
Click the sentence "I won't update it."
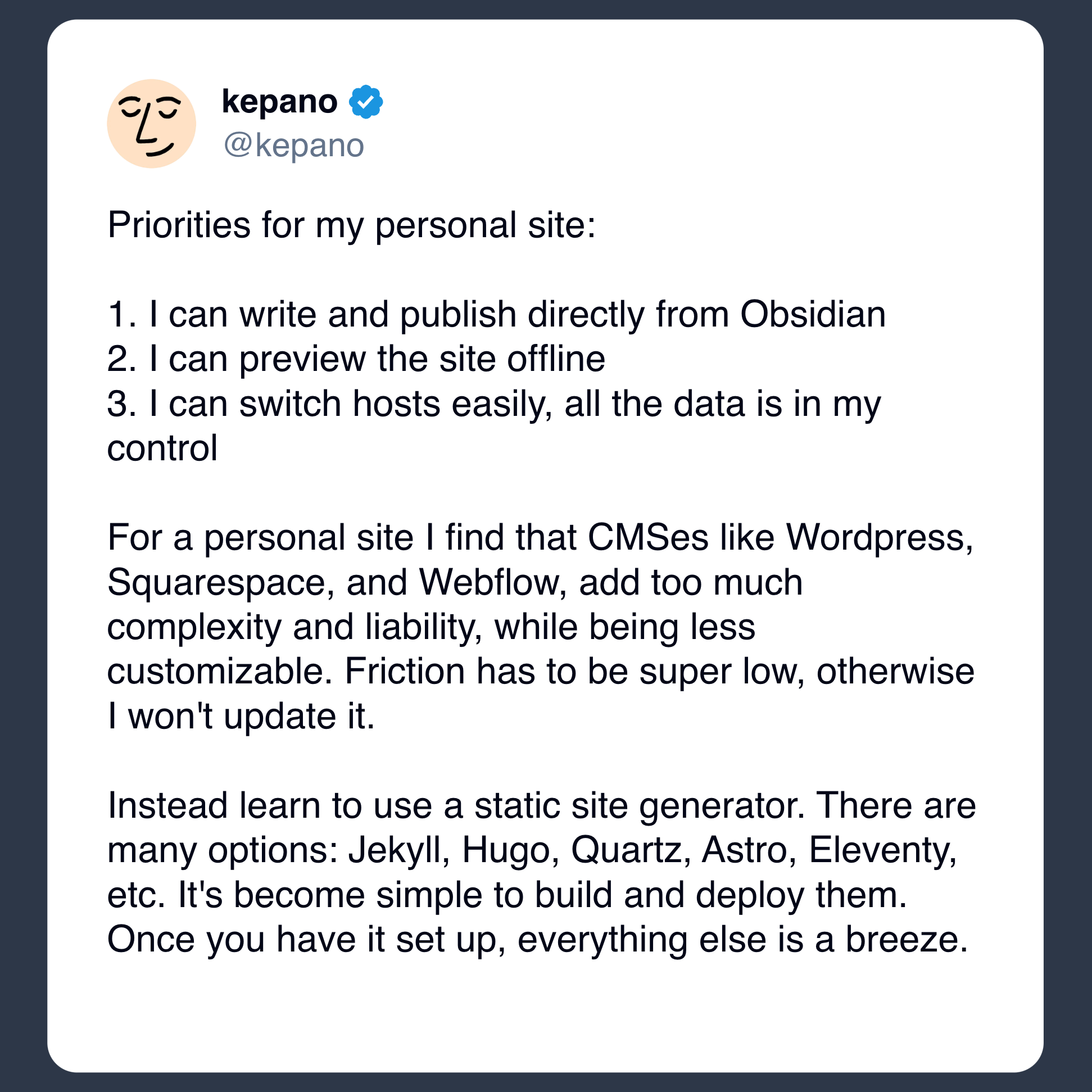(241, 717)
